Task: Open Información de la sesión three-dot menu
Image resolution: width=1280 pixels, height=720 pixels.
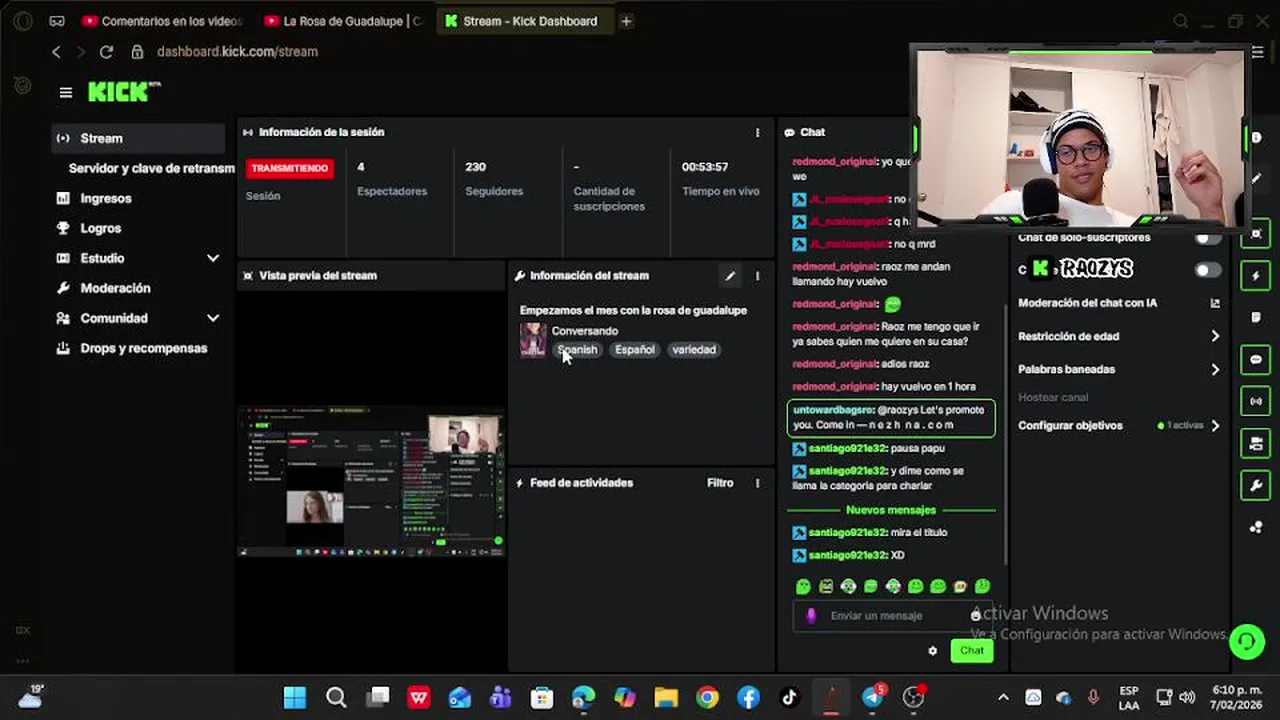Action: pyautogui.click(x=757, y=132)
